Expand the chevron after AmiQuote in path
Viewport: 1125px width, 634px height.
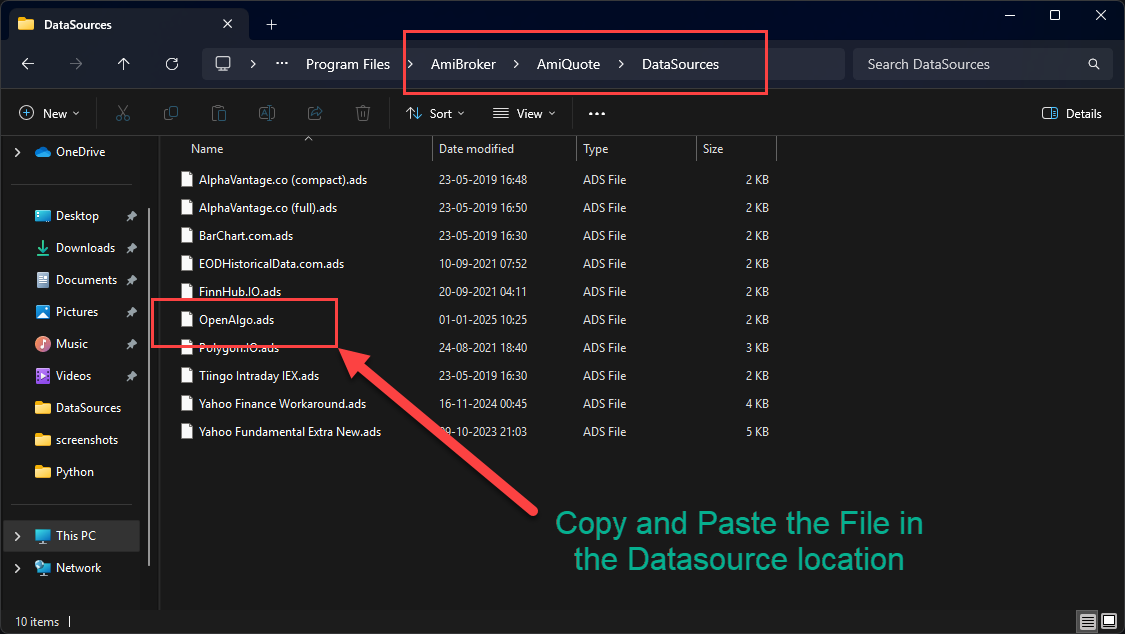(621, 64)
